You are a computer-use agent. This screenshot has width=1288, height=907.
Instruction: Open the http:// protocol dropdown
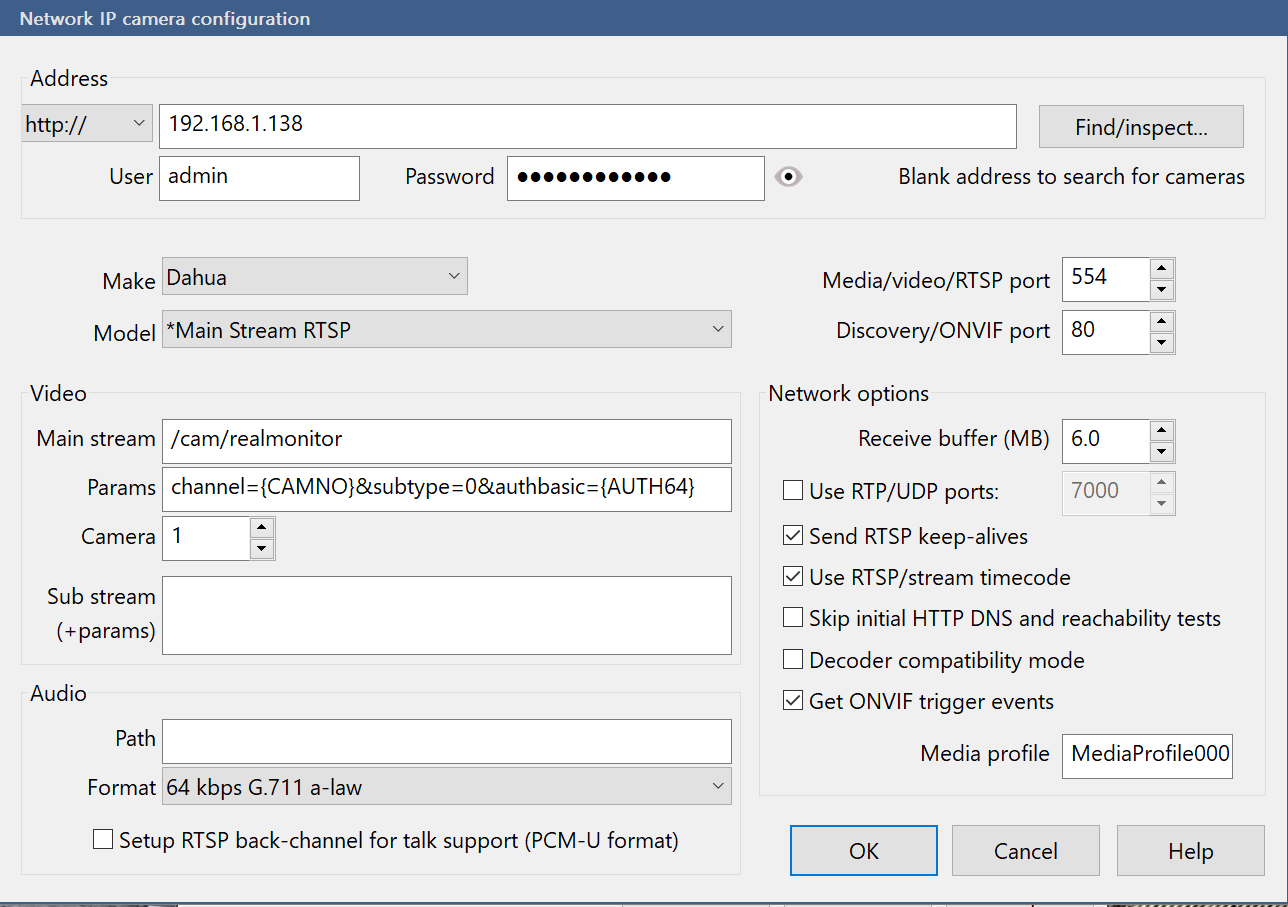(86, 124)
